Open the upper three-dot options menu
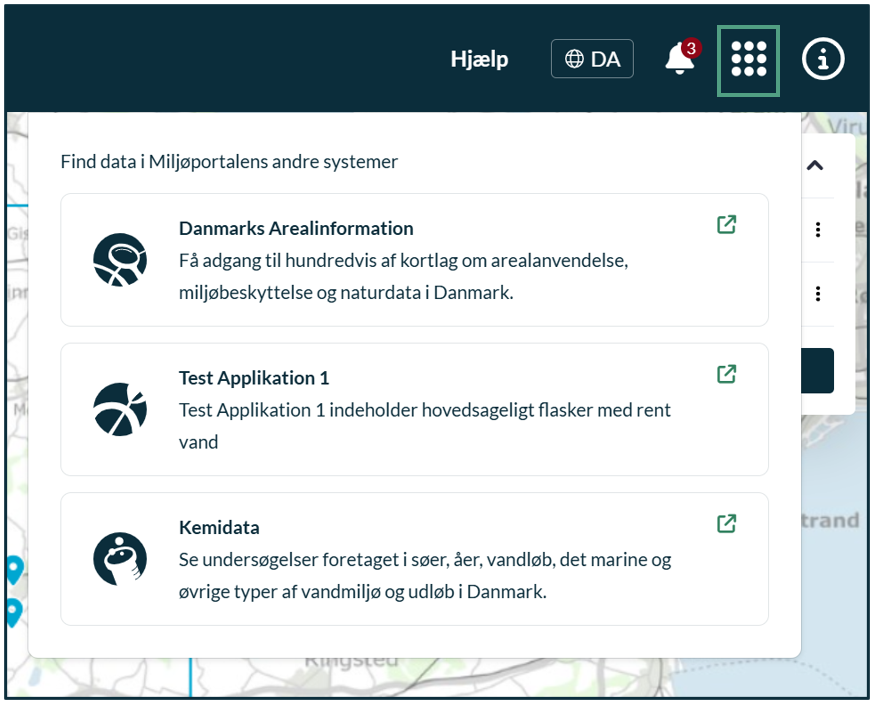Viewport: 870px width, 701px height. click(x=818, y=230)
